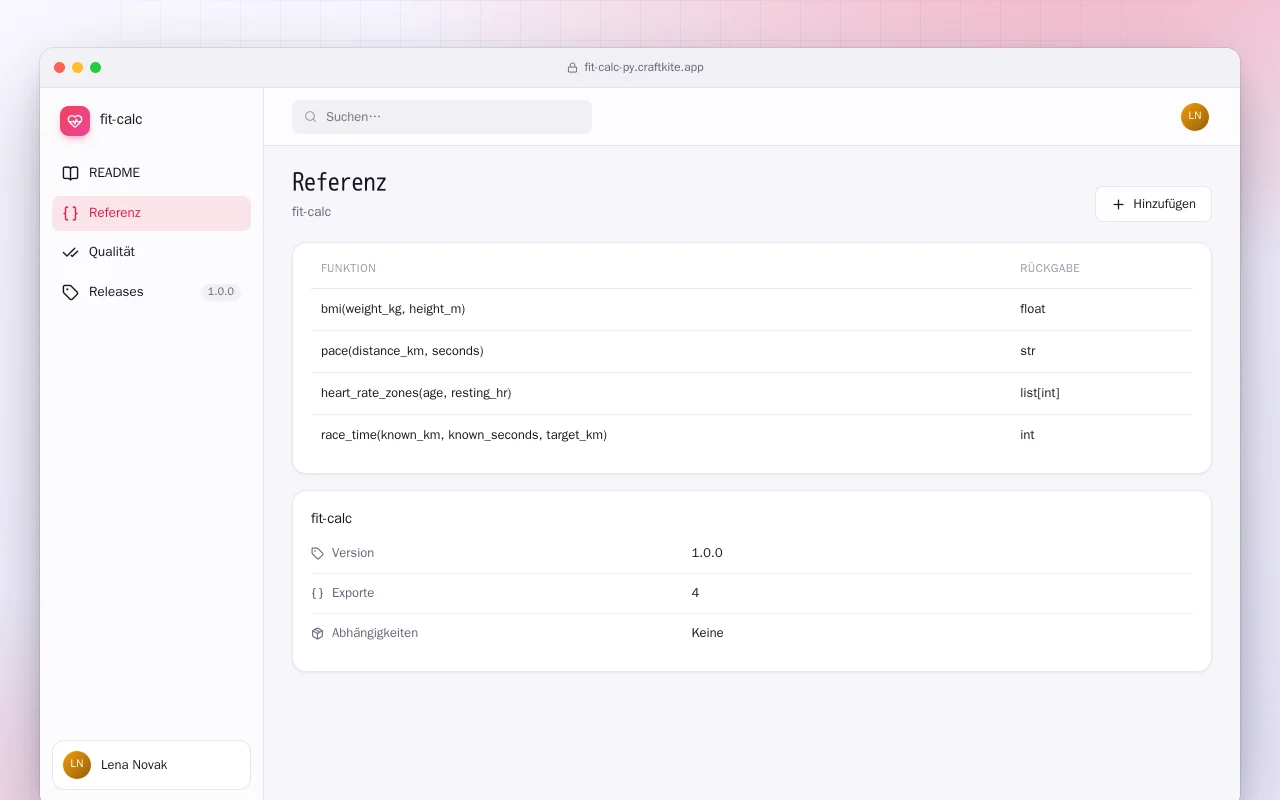Screen dimensions: 1280x800
Task: Click the tag icon beside Version
Action: click(x=318, y=553)
